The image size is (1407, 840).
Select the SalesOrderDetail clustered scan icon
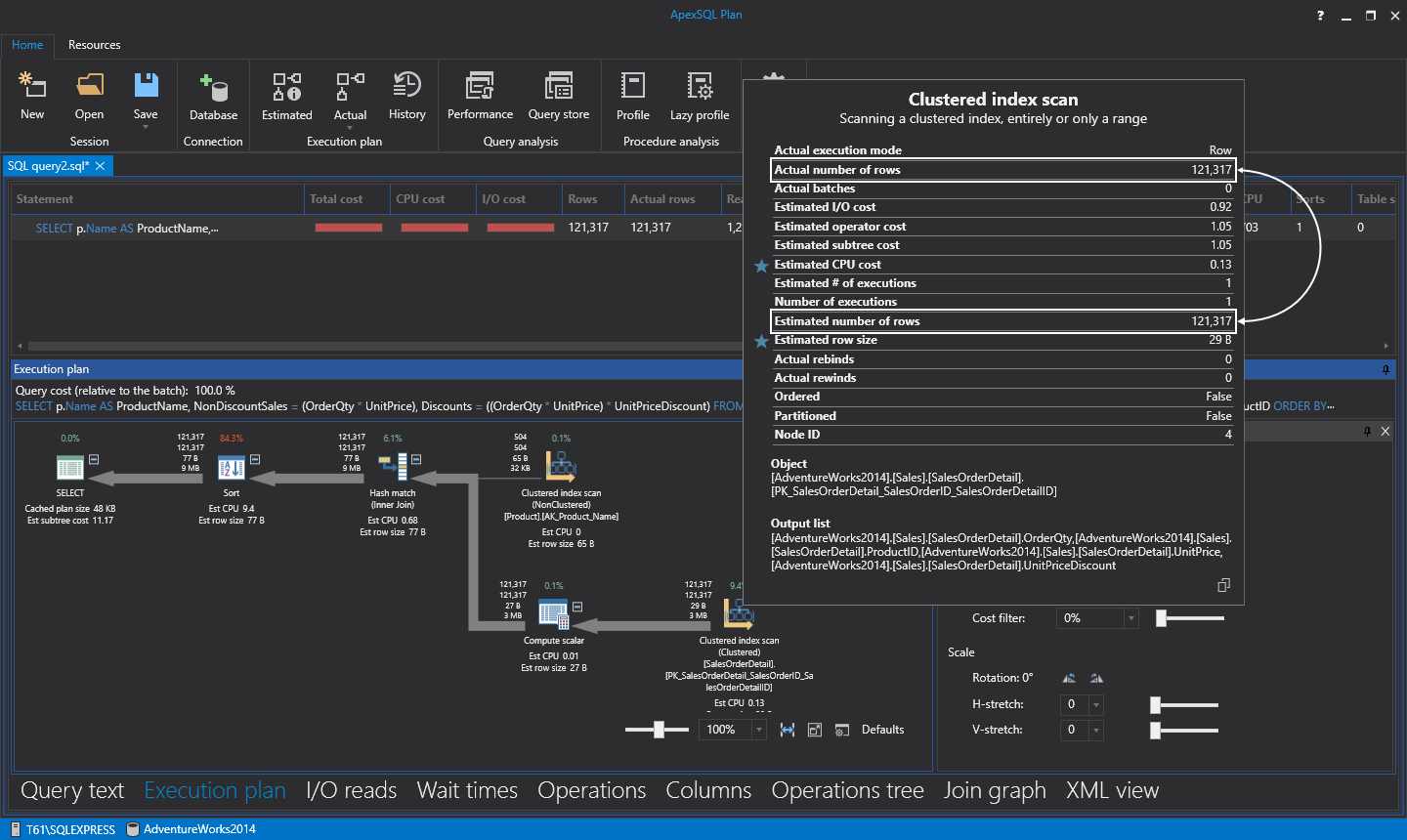tap(739, 613)
